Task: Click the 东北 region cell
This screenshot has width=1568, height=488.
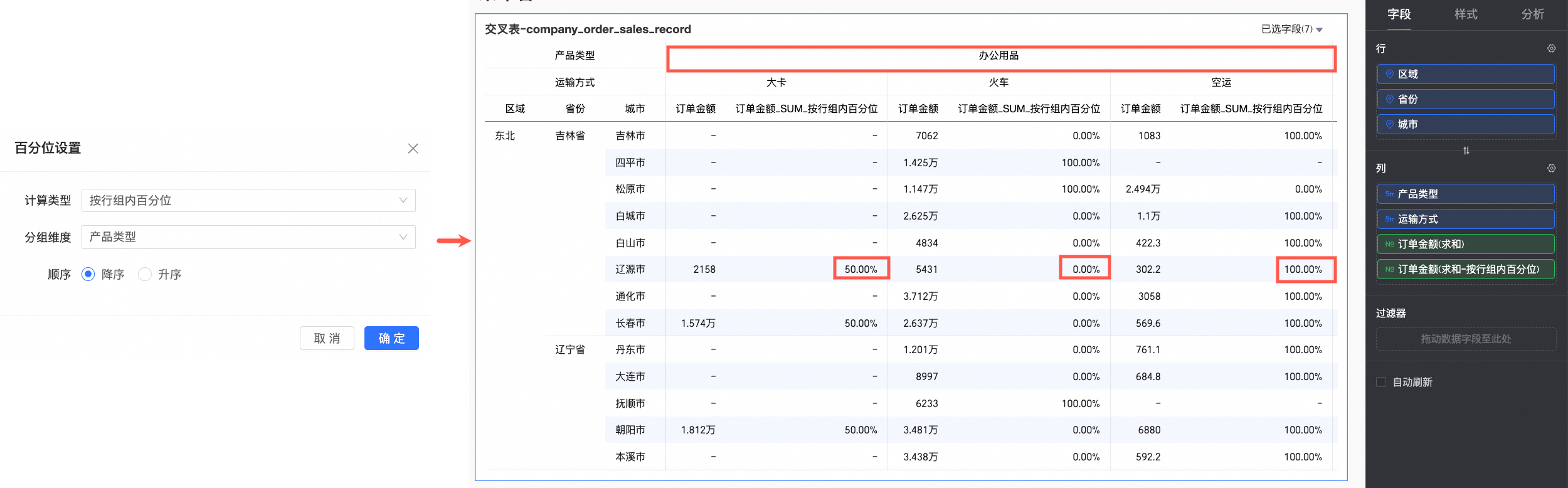Action: [x=505, y=135]
